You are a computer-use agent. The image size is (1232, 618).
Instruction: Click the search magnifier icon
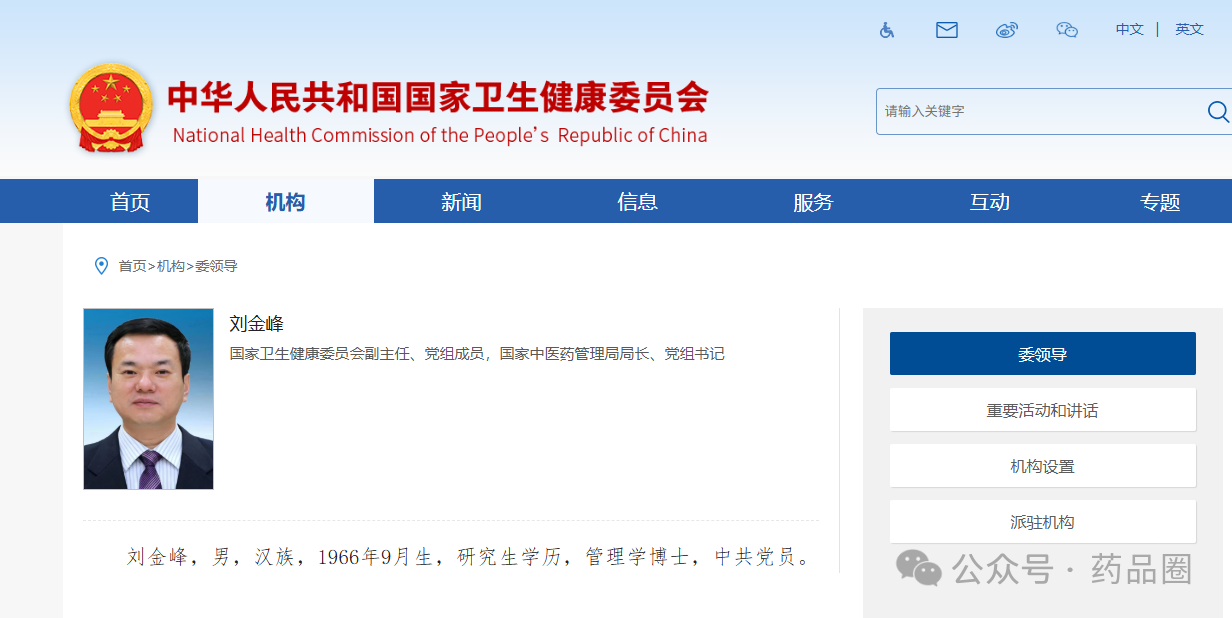(x=1217, y=111)
